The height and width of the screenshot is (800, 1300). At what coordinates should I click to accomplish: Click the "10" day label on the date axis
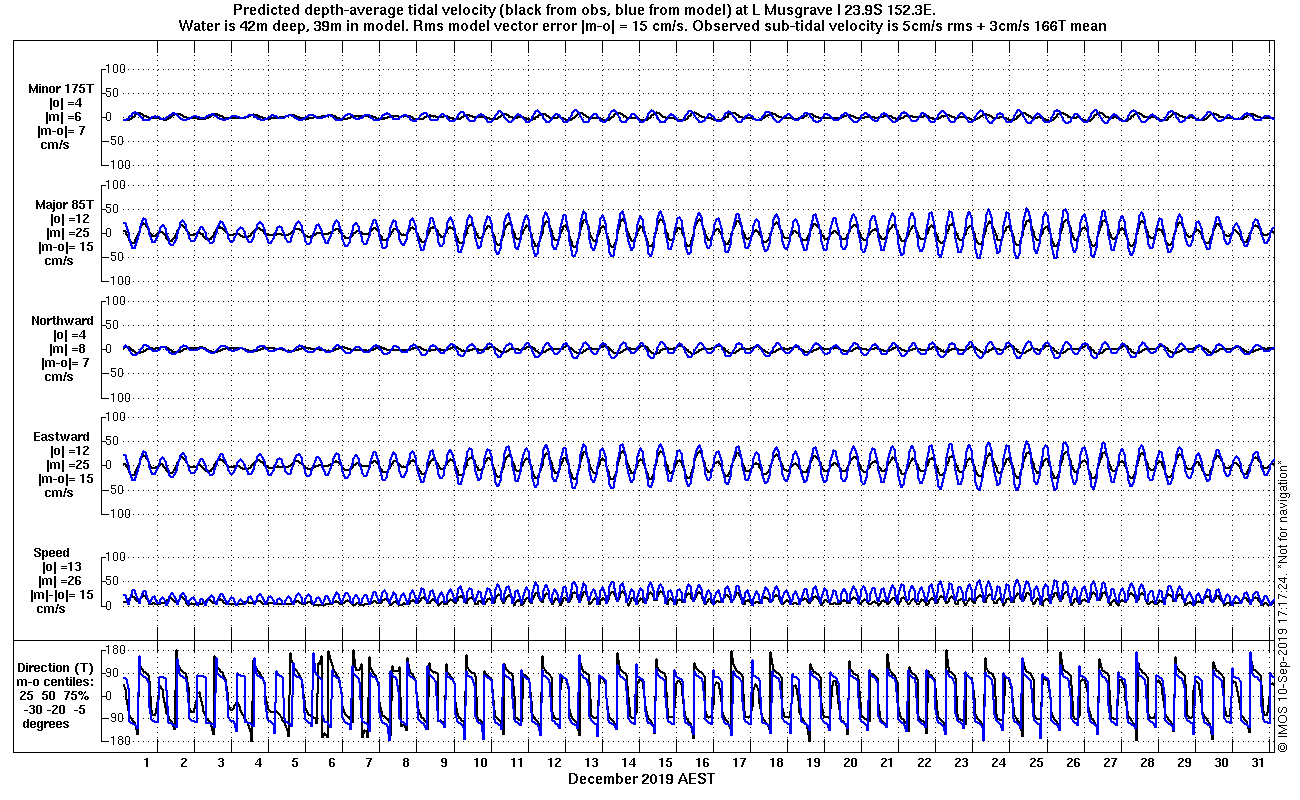480,763
